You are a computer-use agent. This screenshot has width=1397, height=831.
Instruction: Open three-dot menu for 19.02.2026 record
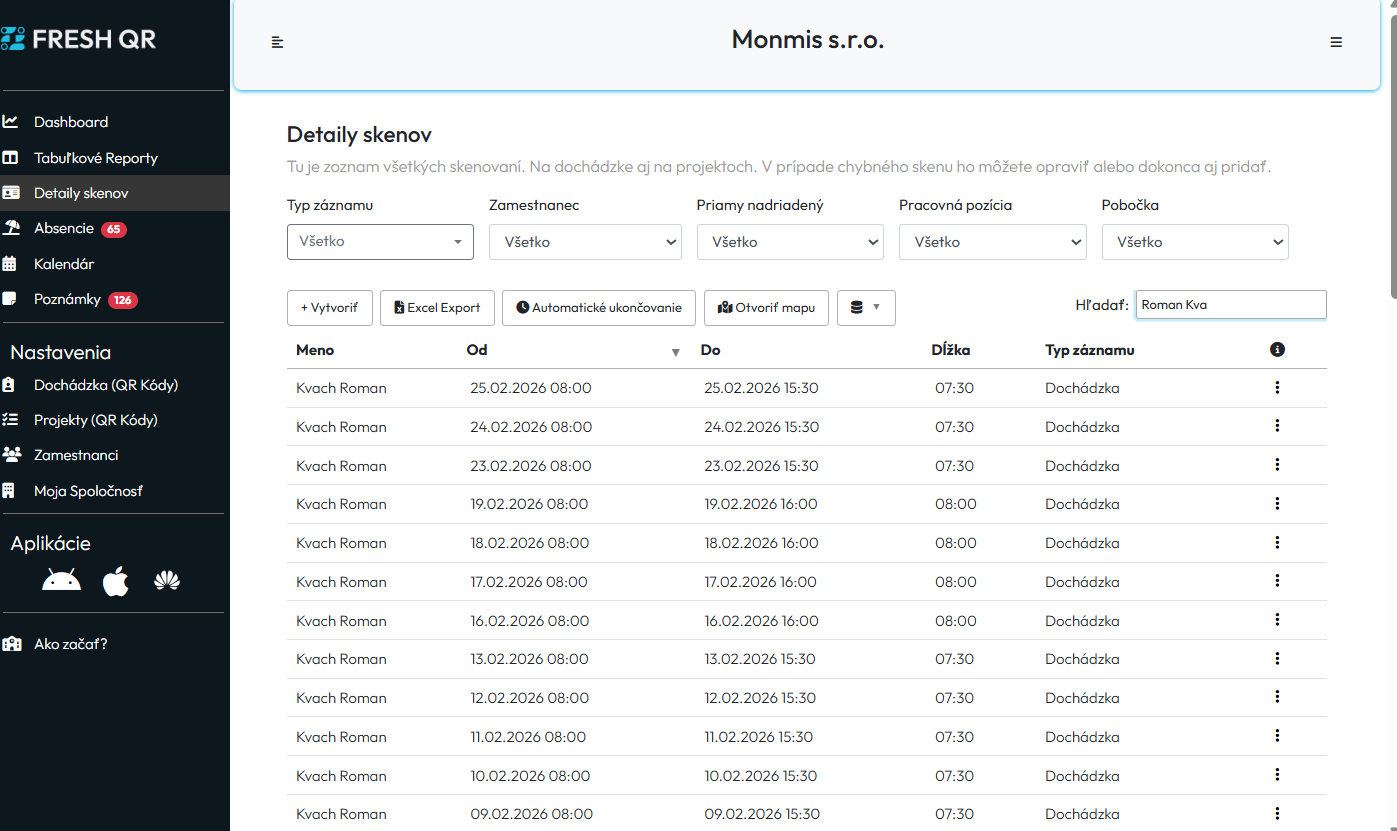tap(1277, 504)
